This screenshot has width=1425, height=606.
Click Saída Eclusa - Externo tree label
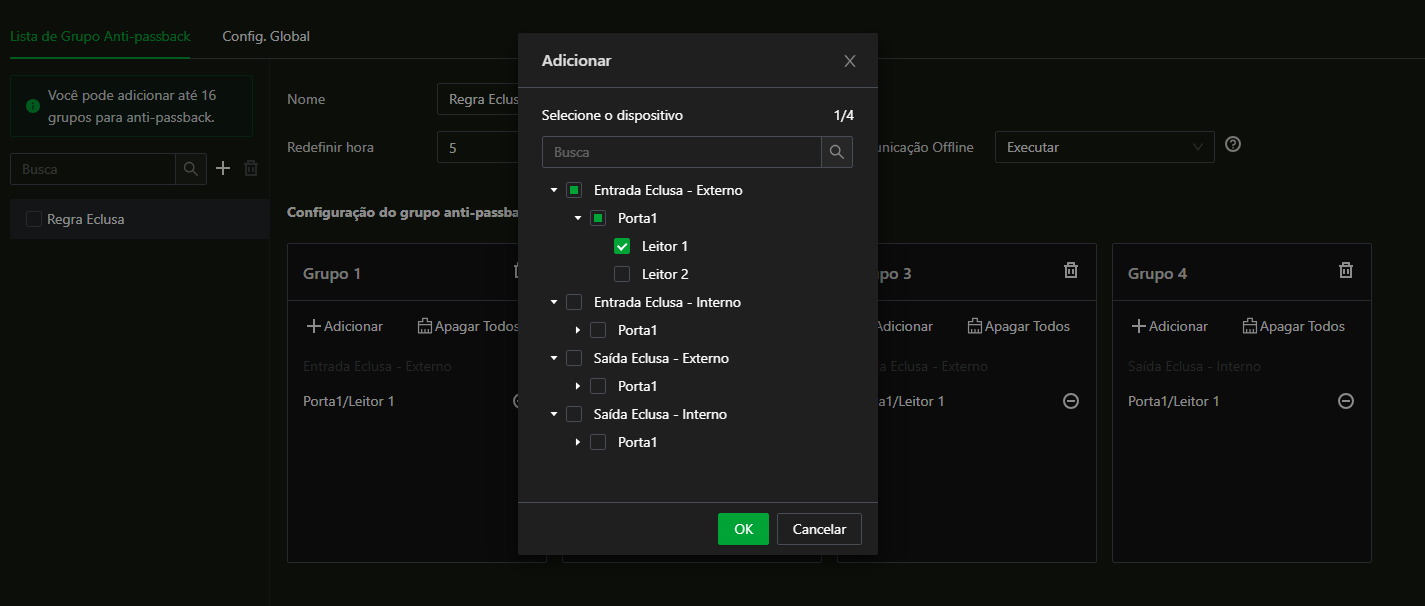[661, 358]
